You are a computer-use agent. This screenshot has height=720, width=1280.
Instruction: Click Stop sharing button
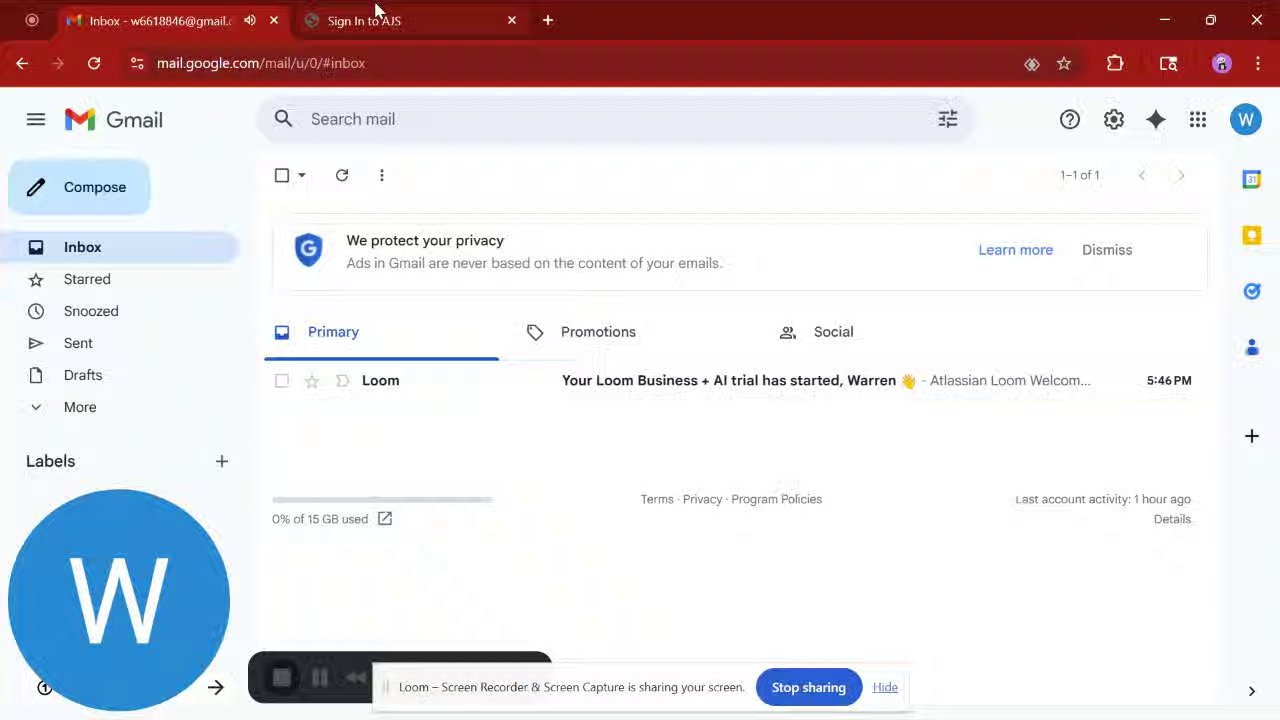coord(808,687)
